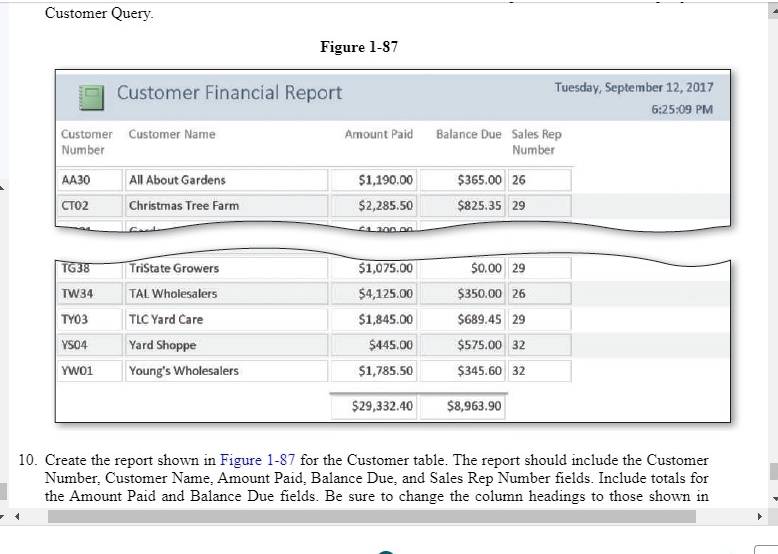Screen dimensions: 778x554
Task: Select customer number TW34 cell
Action: point(90,294)
